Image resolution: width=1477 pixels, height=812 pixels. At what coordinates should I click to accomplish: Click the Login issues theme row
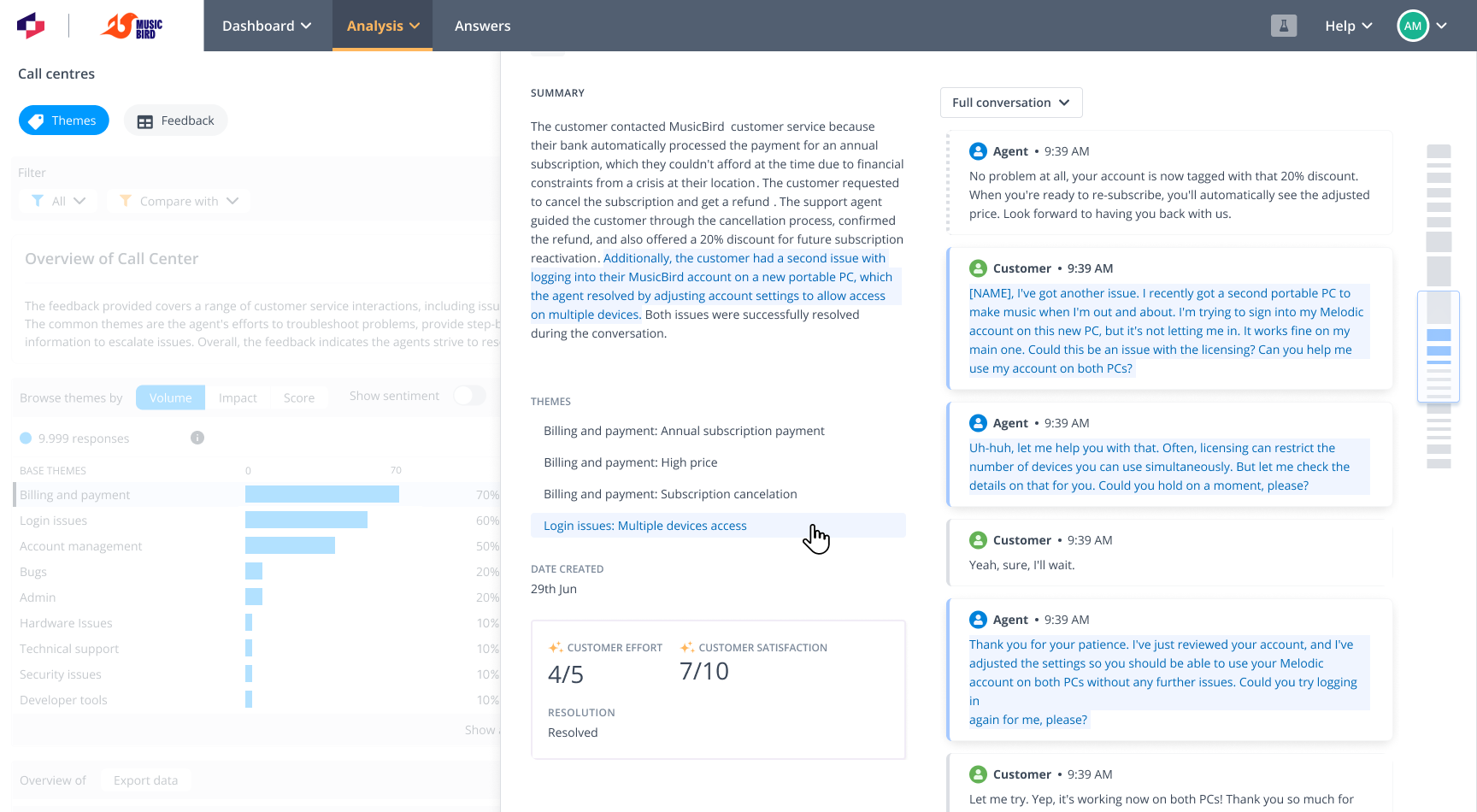click(x=256, y=521)
